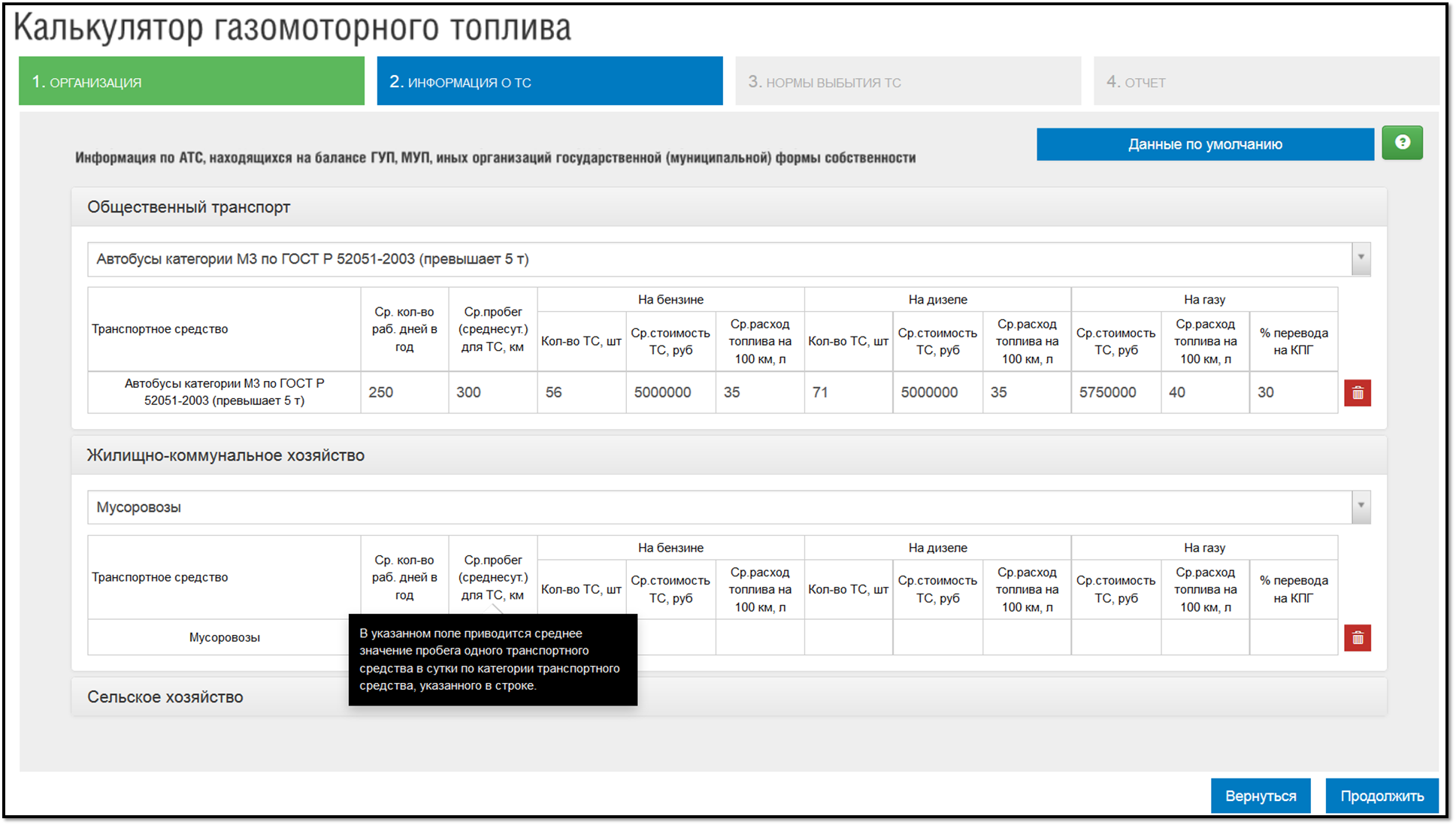Viewport: 1456px width, 825px height.
Task: Open the Мусоровозы dropdown arrow
Action: coord(1361,506)
